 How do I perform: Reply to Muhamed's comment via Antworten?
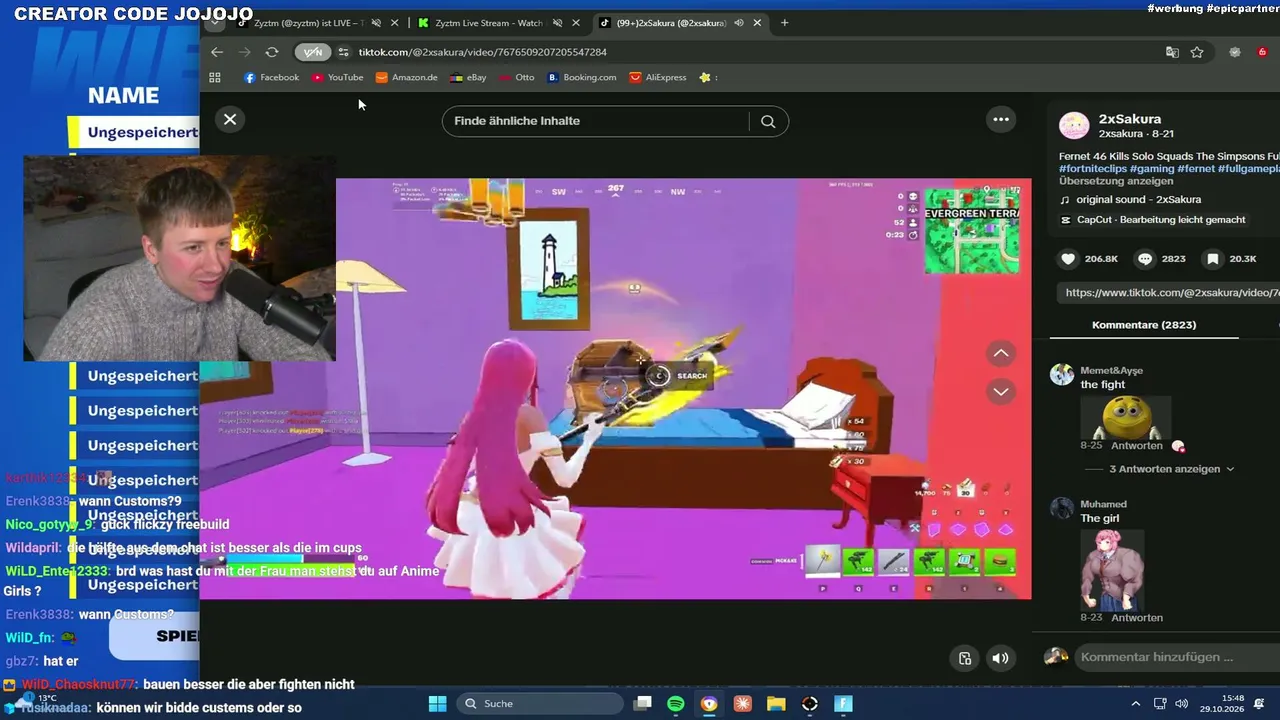[1136, 618]
